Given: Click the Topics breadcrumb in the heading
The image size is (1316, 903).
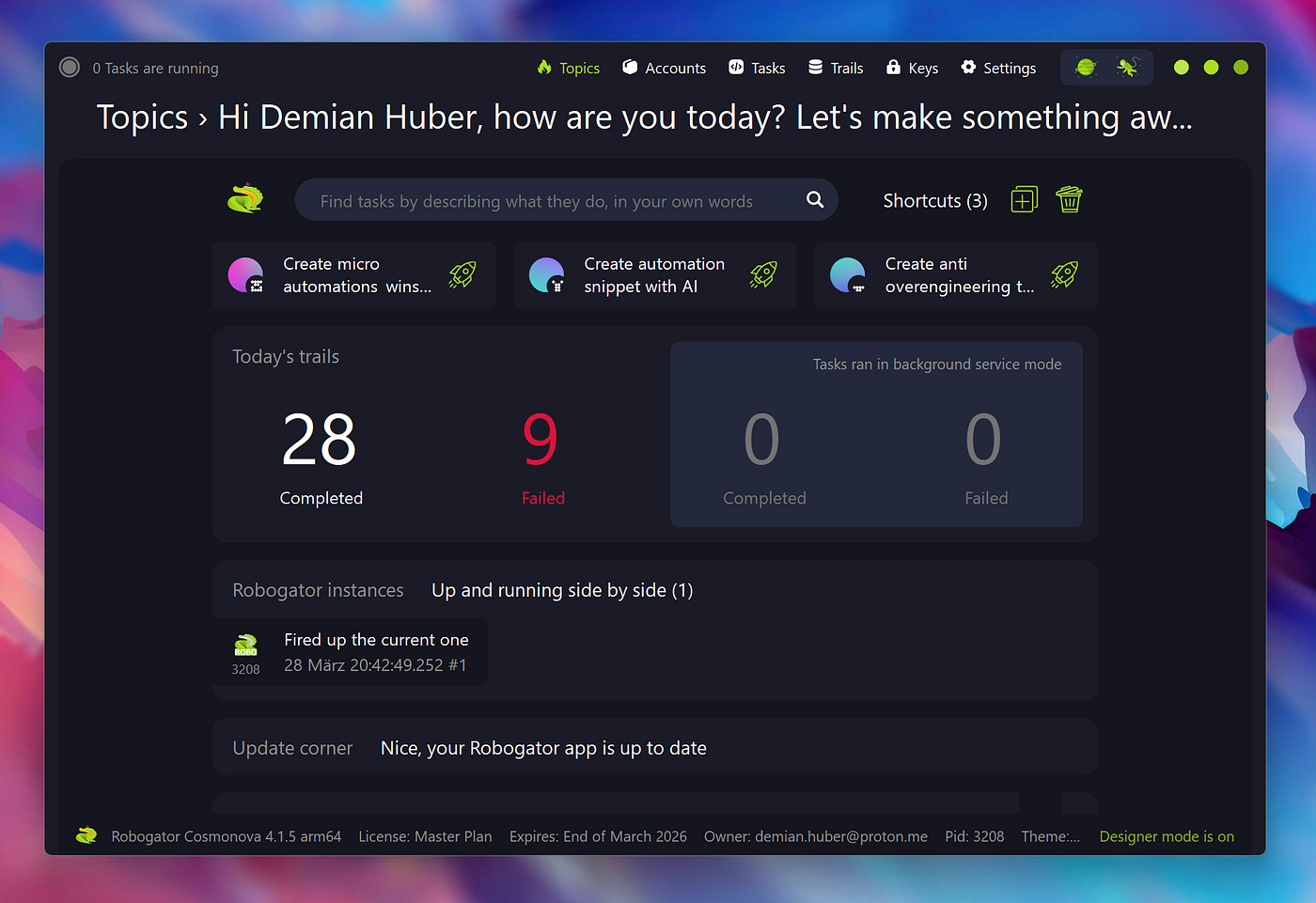Looking at the screenshot, I should pyautogui.click(x=143, y=117).
